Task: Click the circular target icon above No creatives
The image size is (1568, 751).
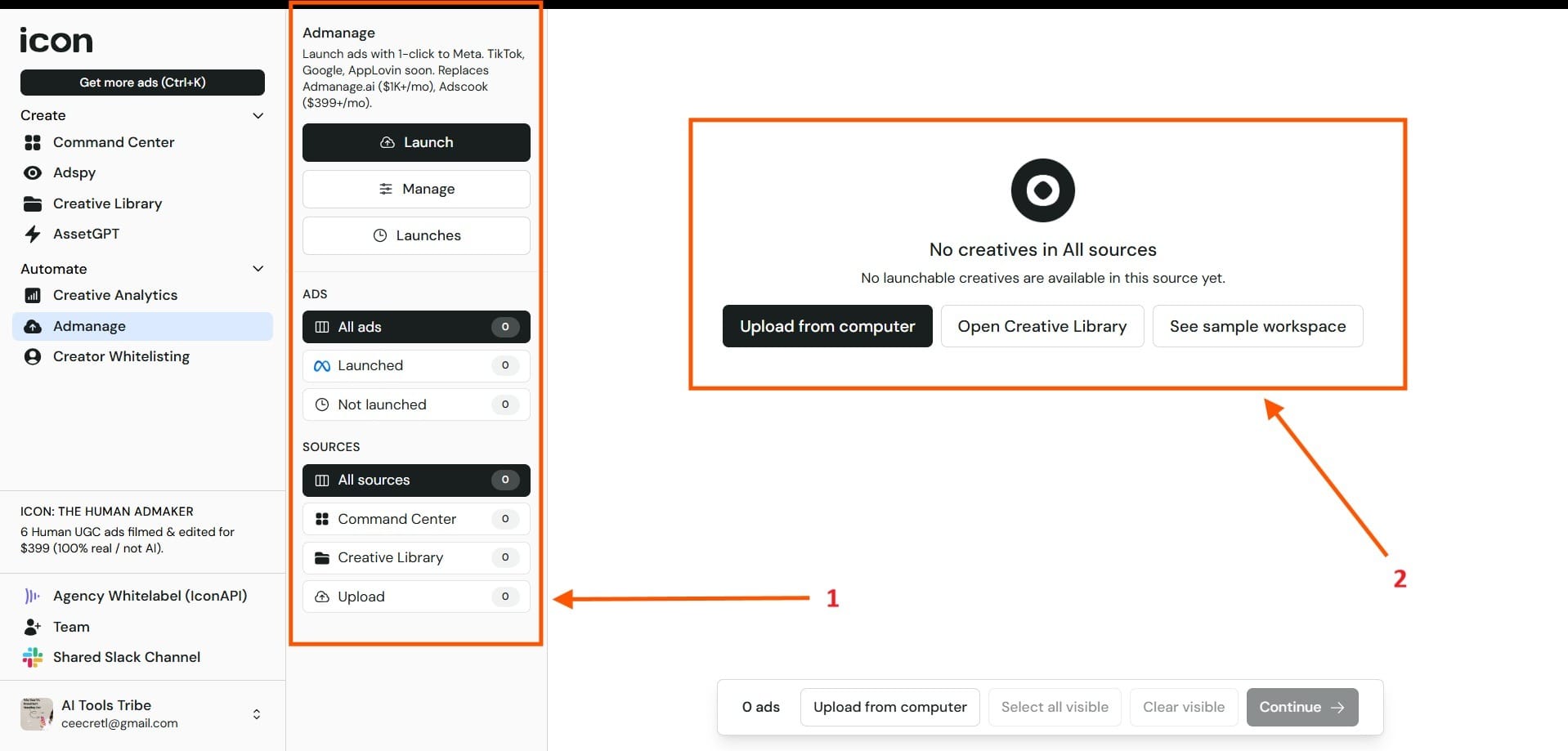Action: coord(1043,190)
